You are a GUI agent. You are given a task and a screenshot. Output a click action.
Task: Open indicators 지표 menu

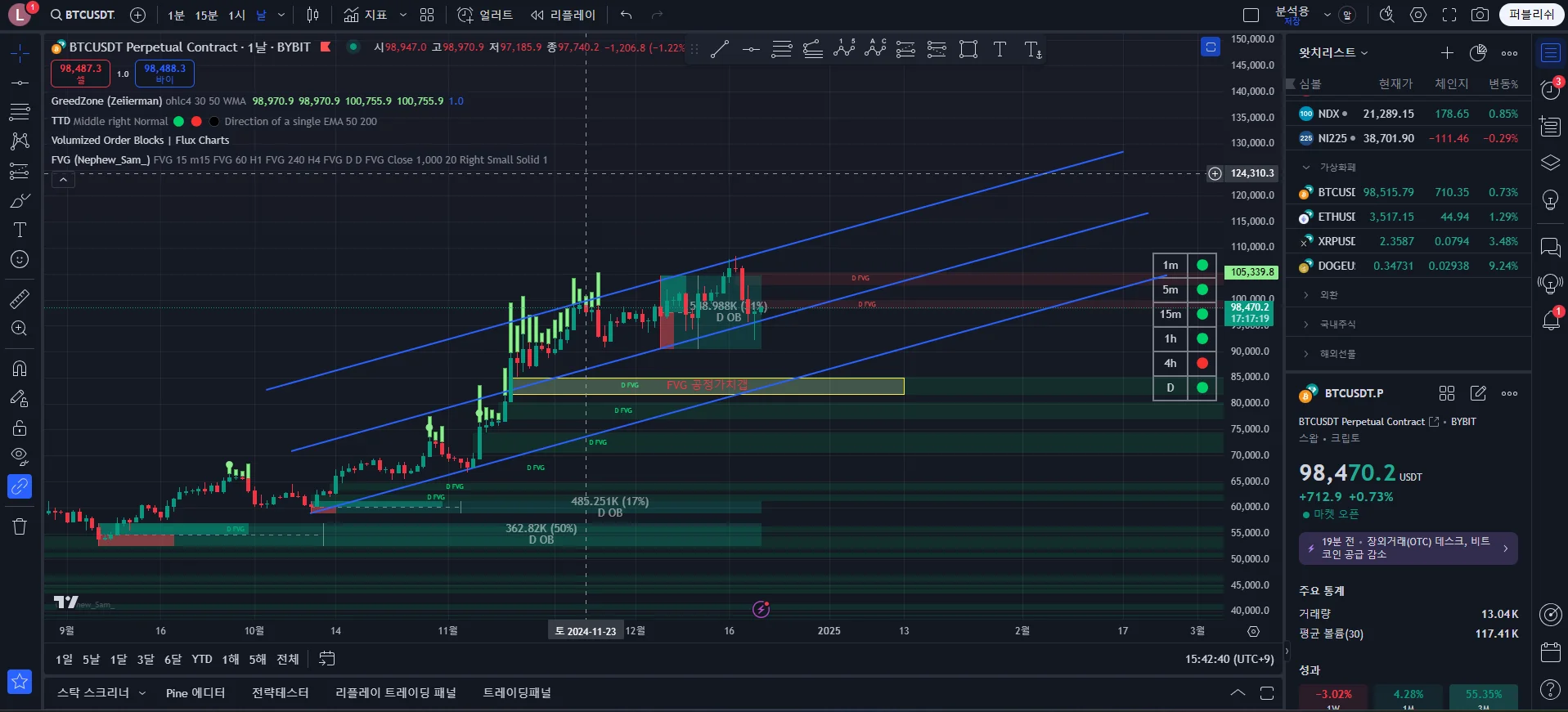tap(366, 15)
